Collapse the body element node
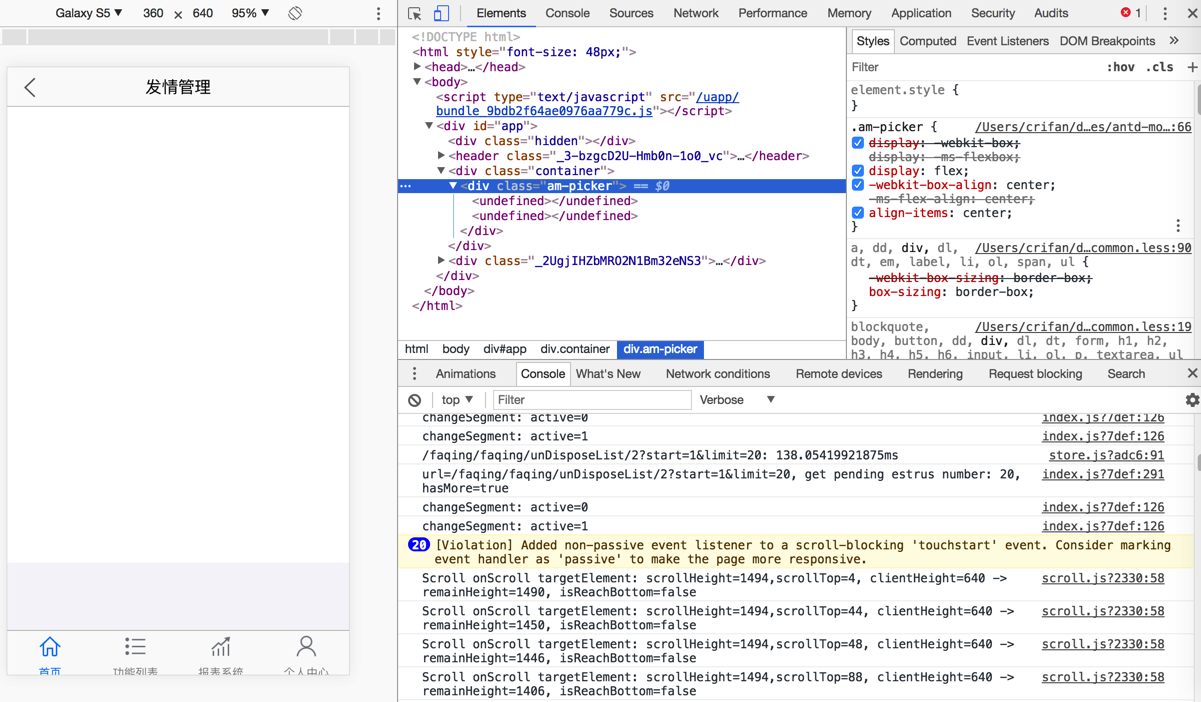 (418, 82)
